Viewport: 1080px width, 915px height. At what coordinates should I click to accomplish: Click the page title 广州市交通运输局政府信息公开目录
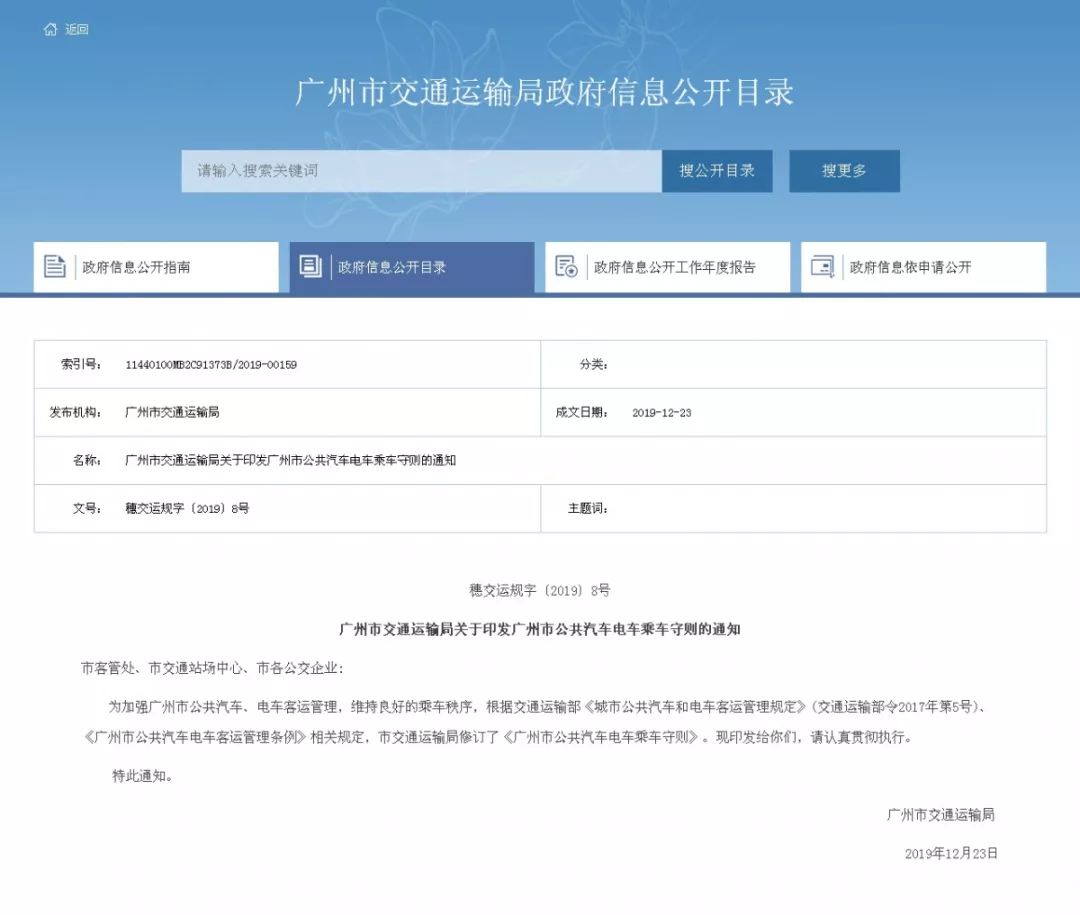pyautogui.click(x=544, y=92)
